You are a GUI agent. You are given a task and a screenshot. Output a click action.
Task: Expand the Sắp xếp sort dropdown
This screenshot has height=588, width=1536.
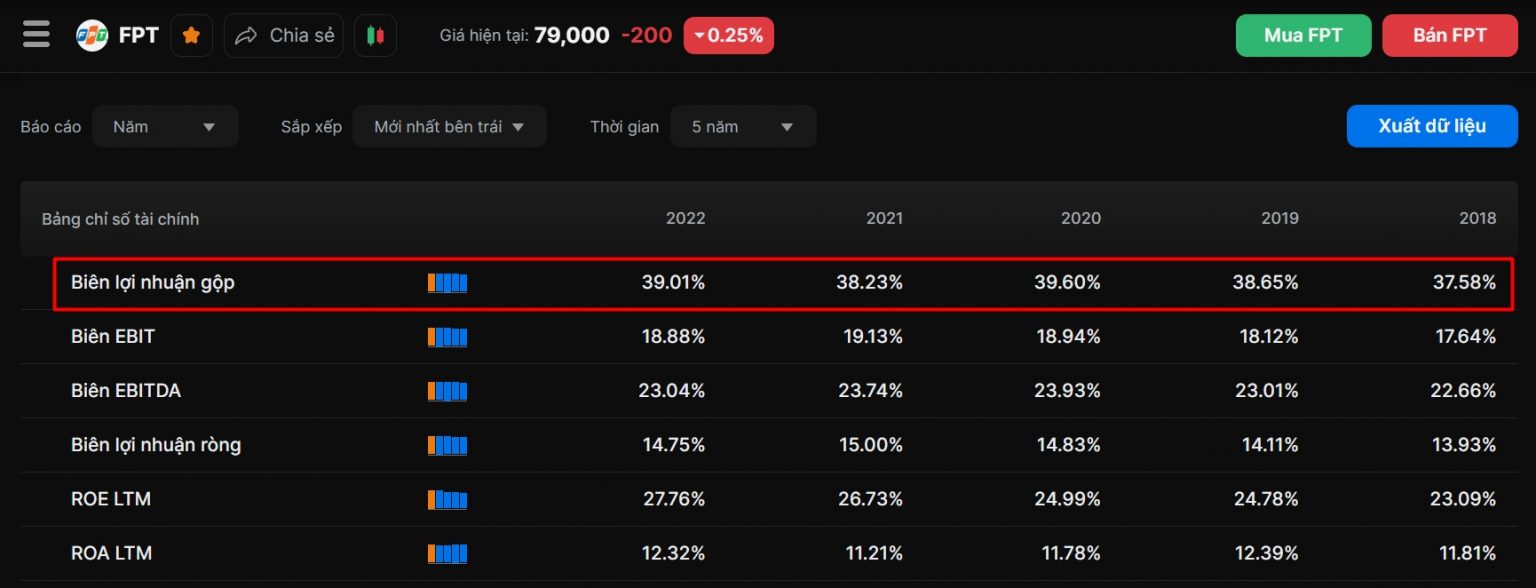tap(449, 127)
